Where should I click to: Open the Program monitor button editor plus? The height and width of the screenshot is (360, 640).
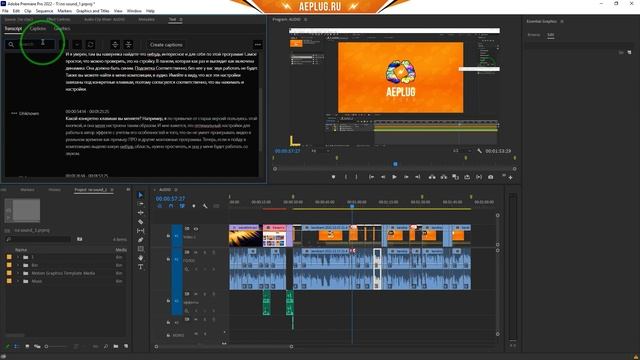pos(510,178)
